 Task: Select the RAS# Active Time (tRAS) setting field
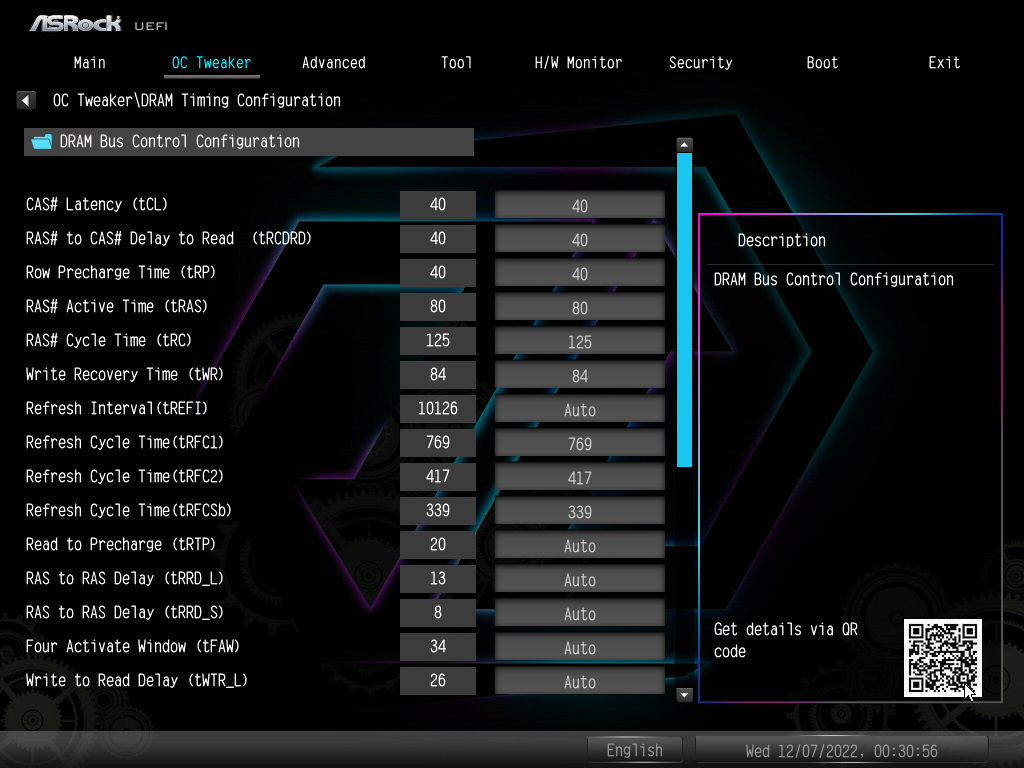[579, 307]
